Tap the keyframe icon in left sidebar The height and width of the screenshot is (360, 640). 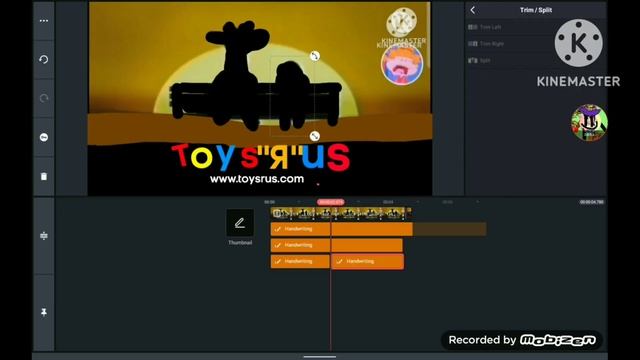click(x=44, y=138)
